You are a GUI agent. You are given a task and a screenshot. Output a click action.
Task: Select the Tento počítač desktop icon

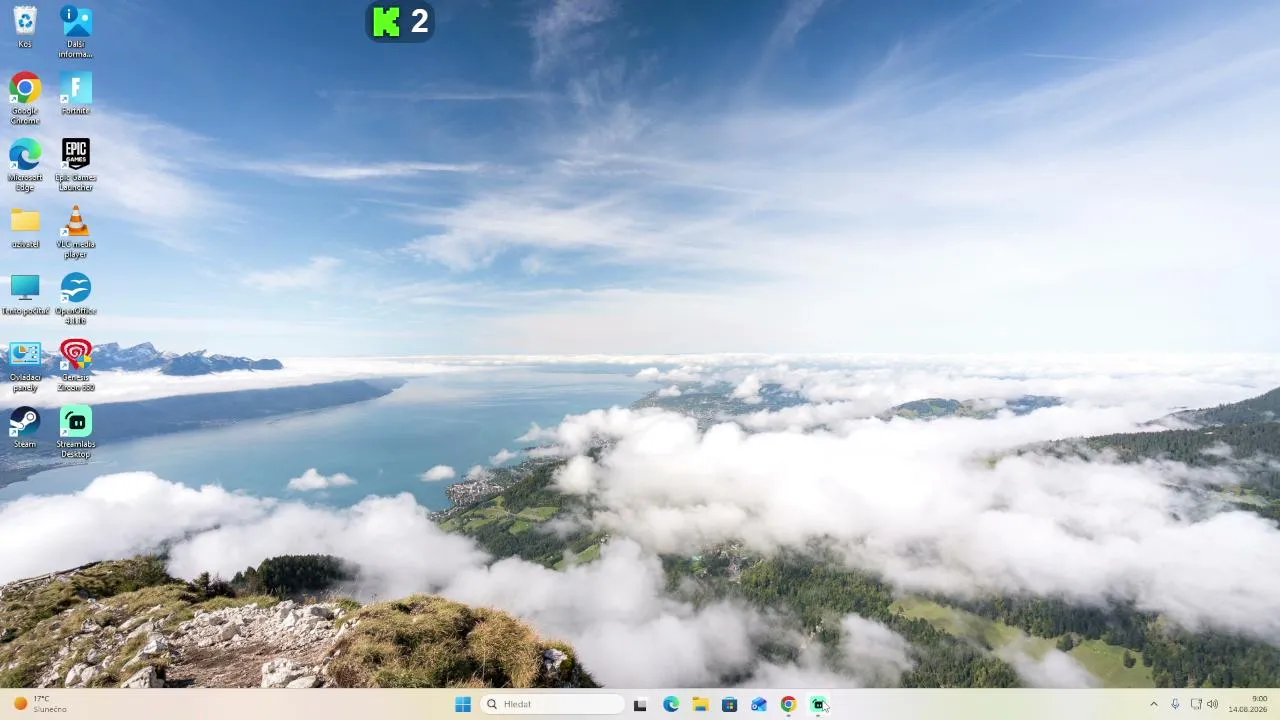25,294
